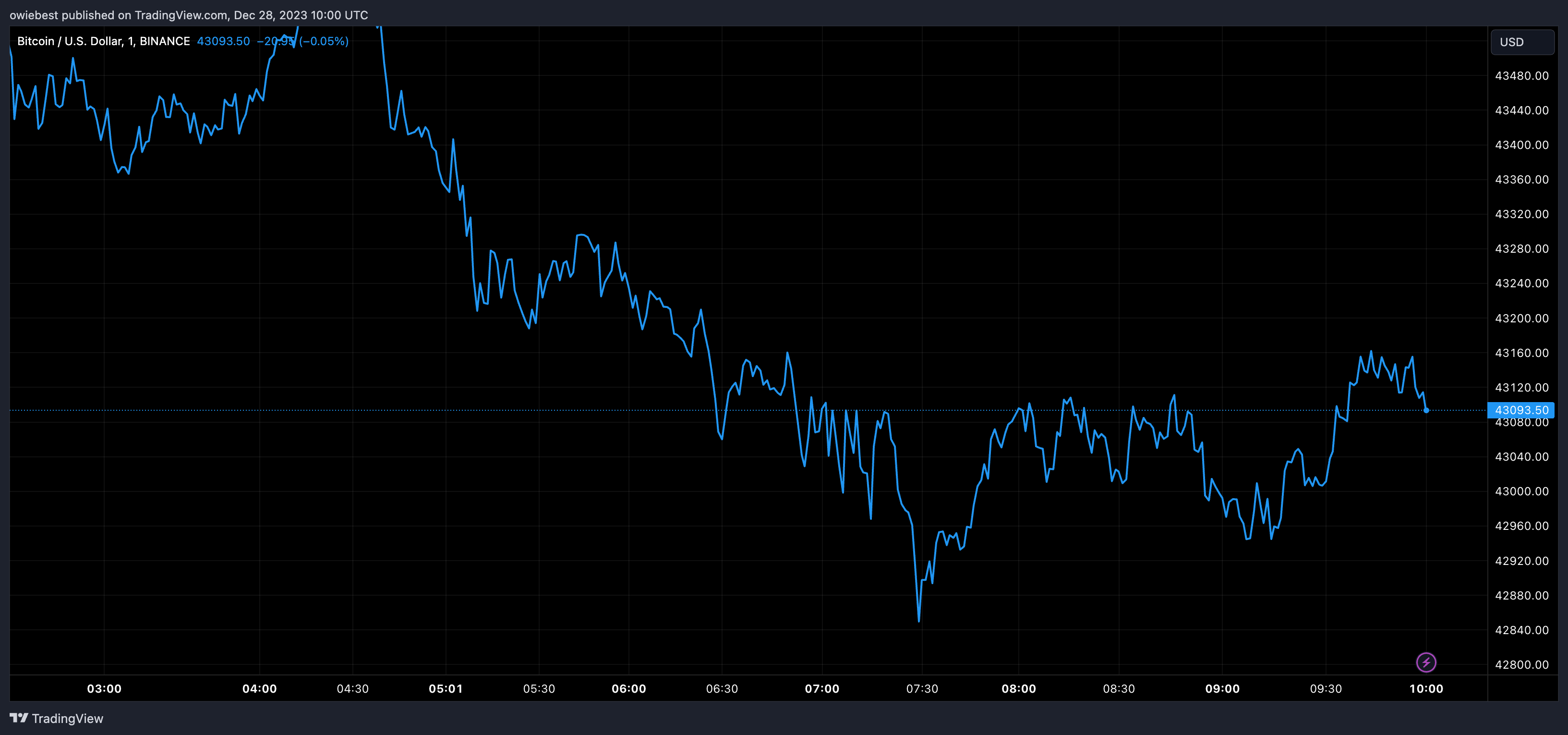Viewport: 1568px width, 735px height.
Task: Click the 43280.00 price axis label
Action: click(1522, 248)
